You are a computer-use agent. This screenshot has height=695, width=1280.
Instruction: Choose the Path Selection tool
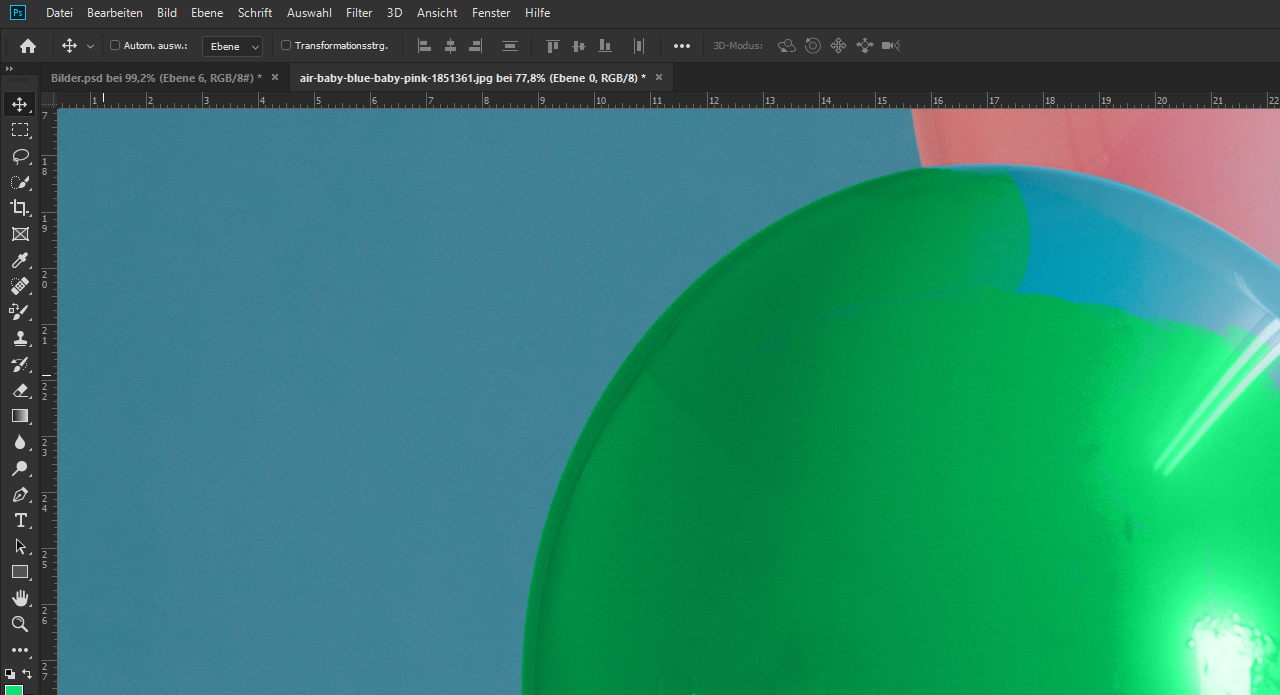click(20, 546)
